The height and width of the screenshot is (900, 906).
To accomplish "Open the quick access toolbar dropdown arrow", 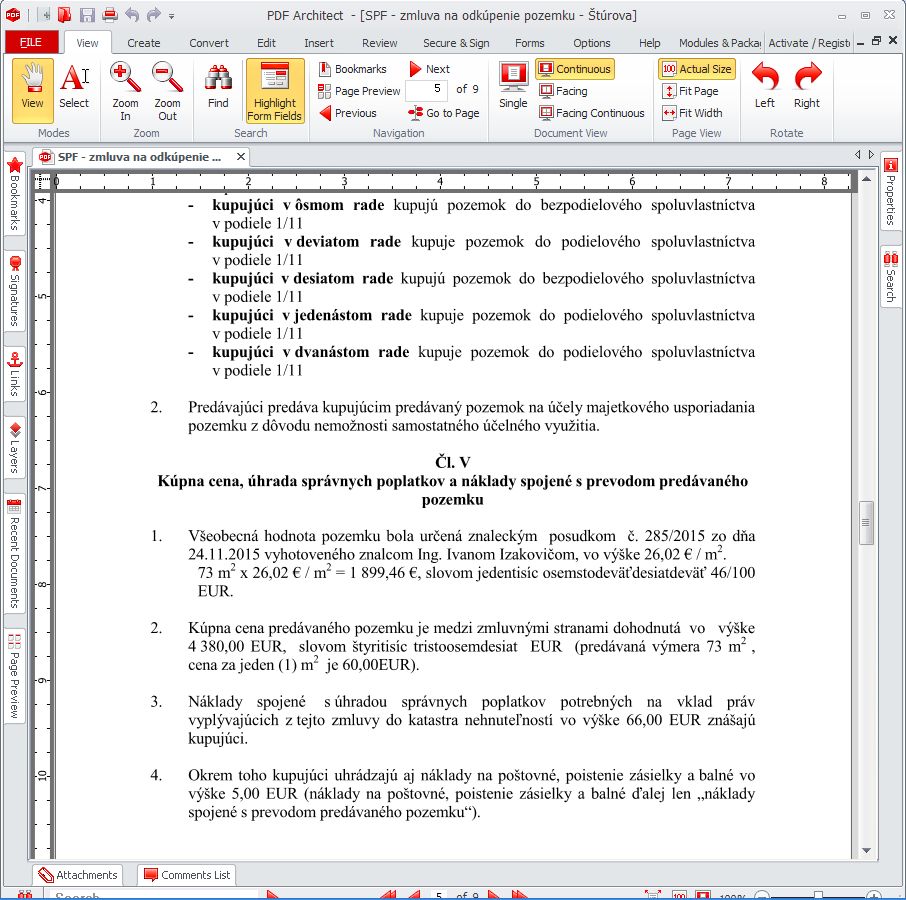I will (172, 16).
